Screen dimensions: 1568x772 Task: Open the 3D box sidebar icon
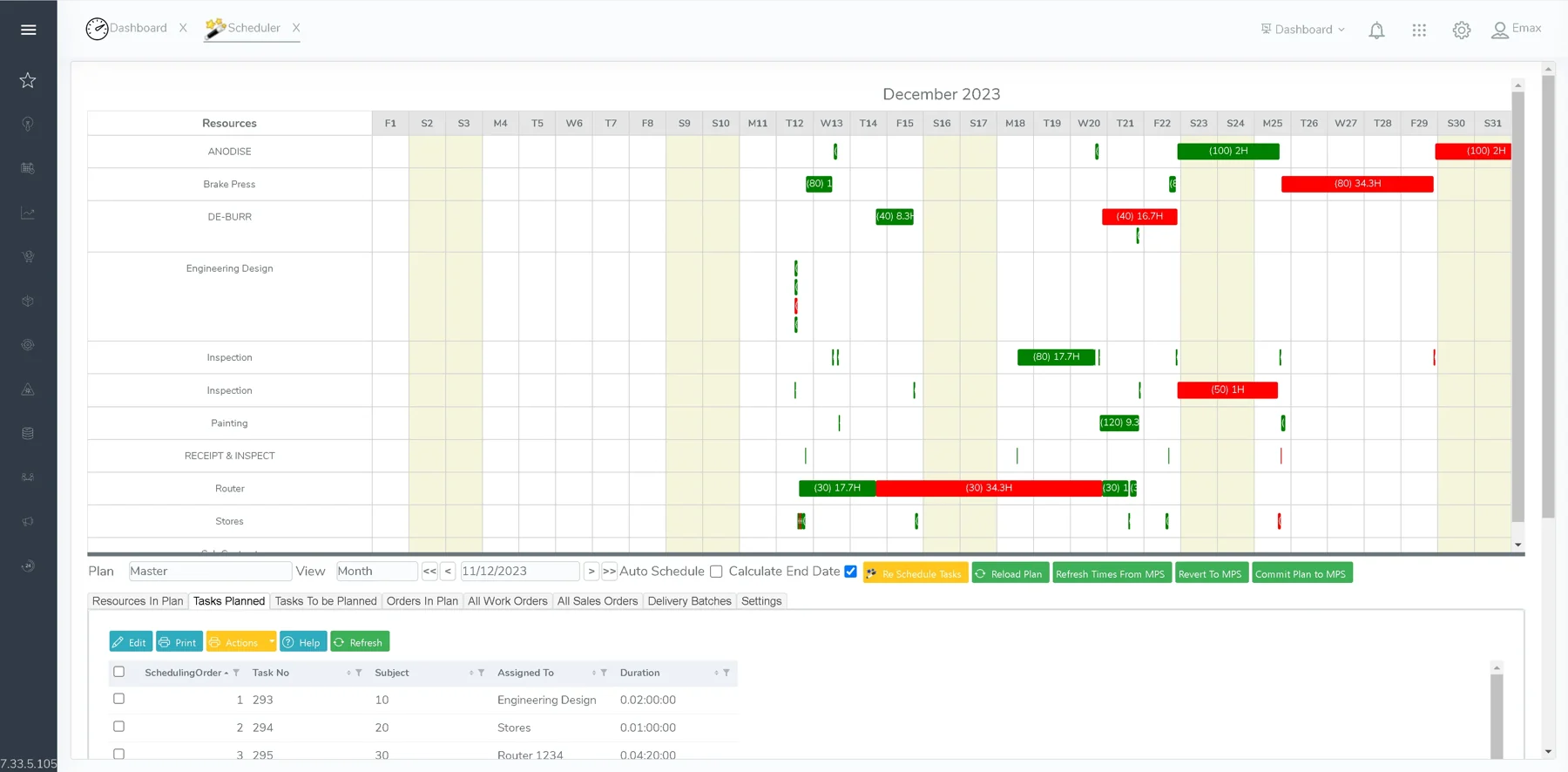coord(28,301)
